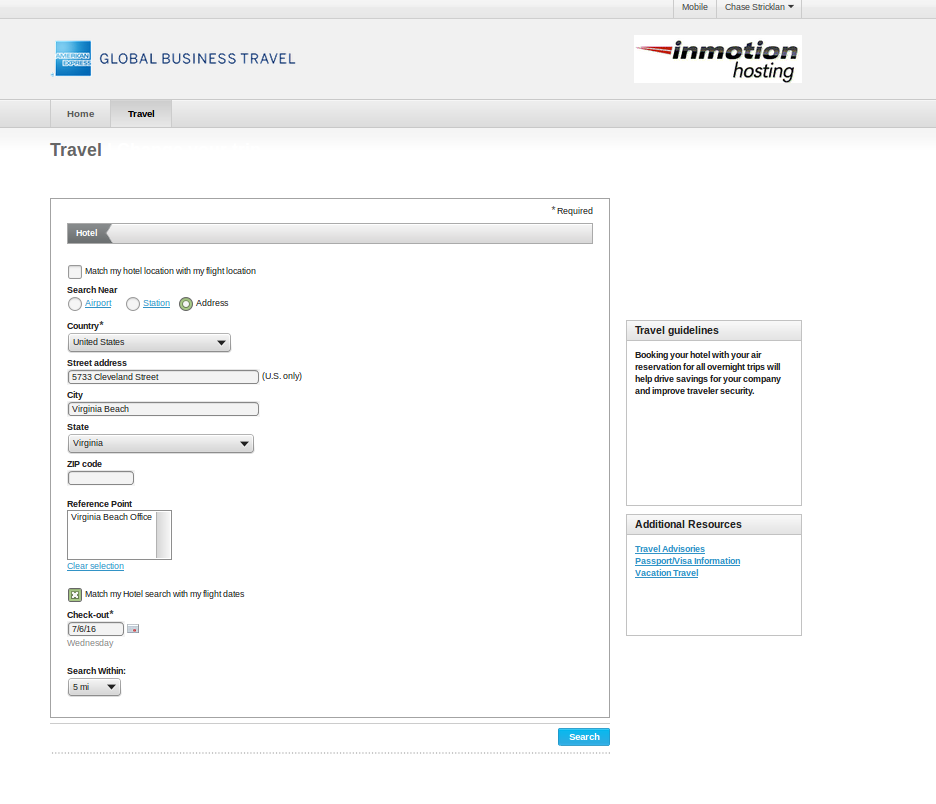Click the ZIP code input field
Viewport: 936px width, 804px height.
pos(100,478)
